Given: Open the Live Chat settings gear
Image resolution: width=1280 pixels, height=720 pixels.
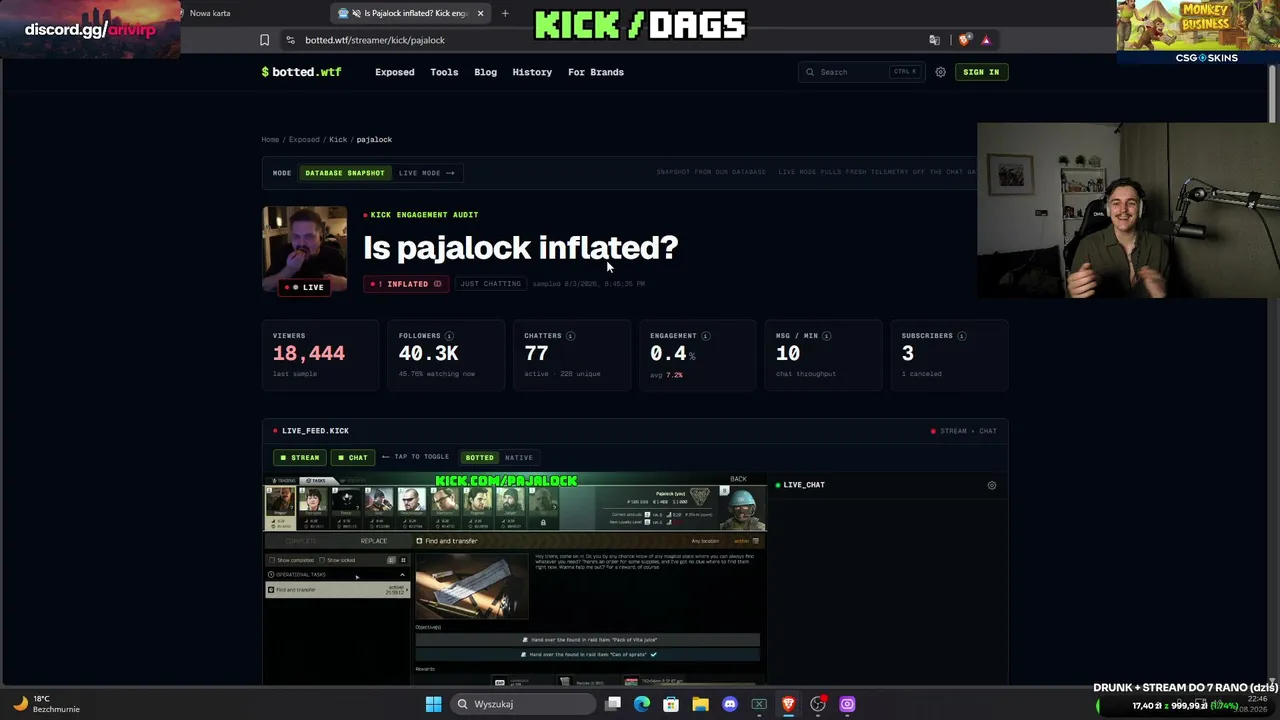Looking at the screenshot, I should coord(992,485).
